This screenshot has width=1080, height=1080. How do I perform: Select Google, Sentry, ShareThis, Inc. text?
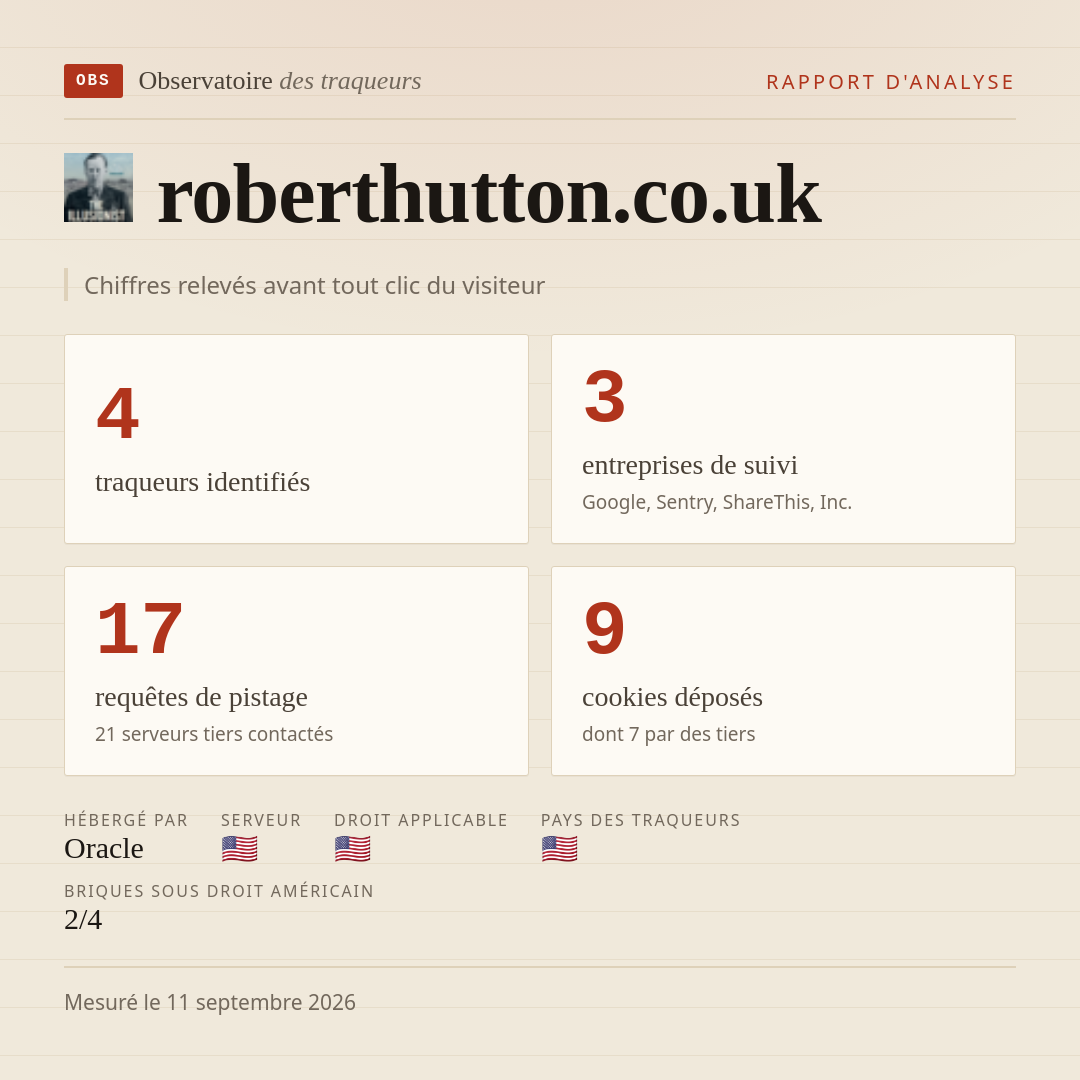(717, 502)
